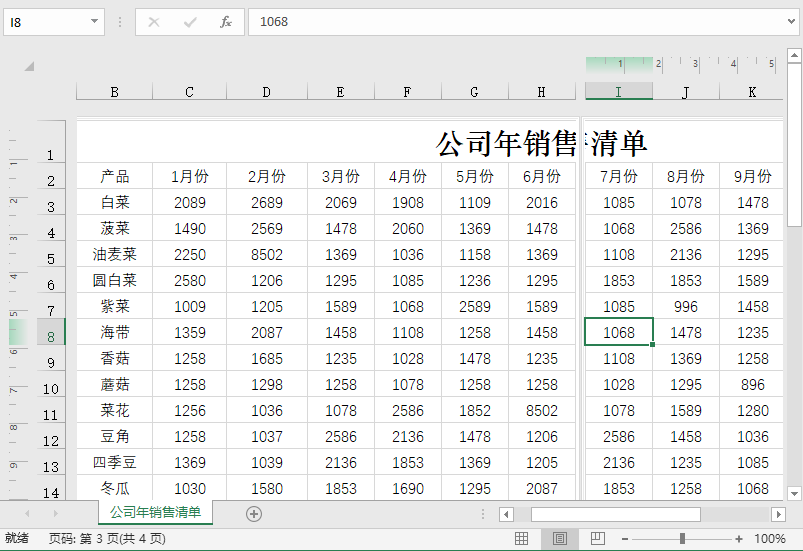803x551 pixels.
Task: Click 1月份 value 2250 for 油麦菜
Action: pos(189,255)
